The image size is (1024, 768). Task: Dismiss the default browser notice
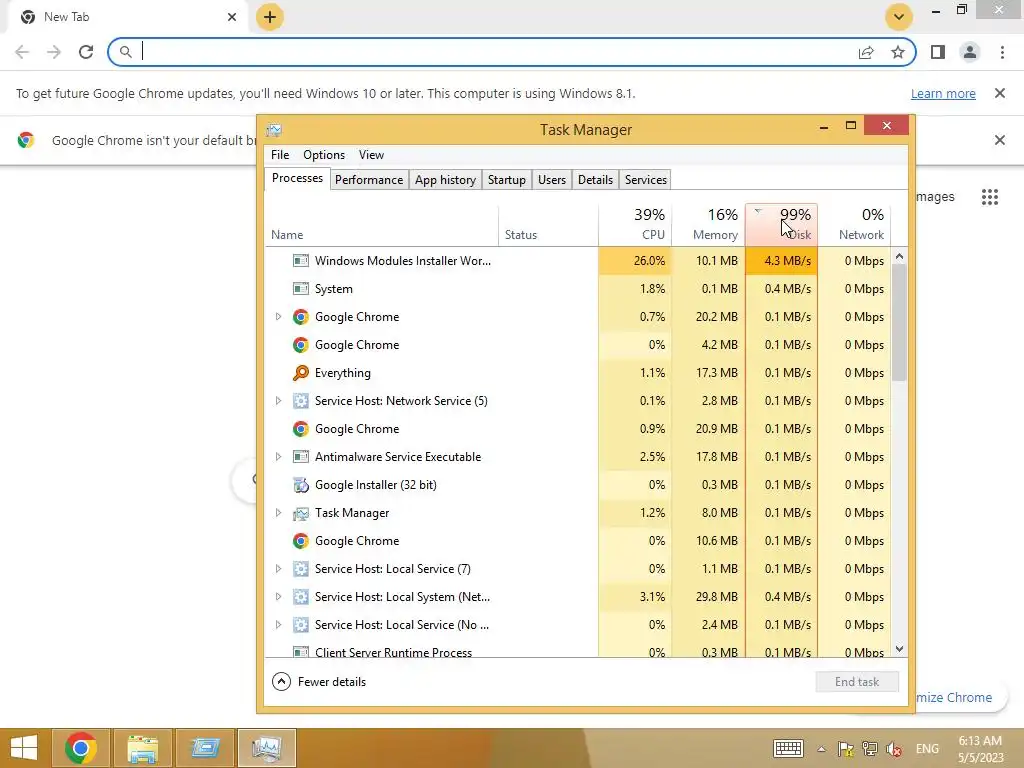[x=1000, y=140]
